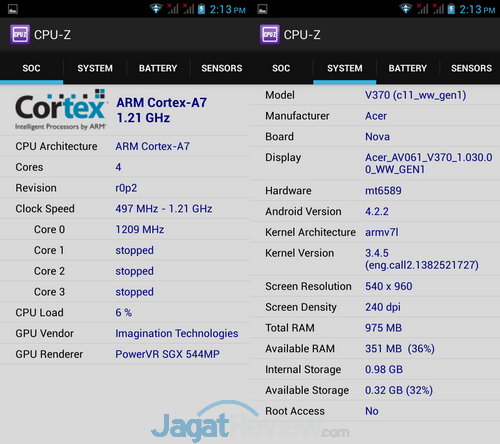Select the SYSTEM tab in right screenshot
This screenshot has width=500, height=444.
(345, 68)
